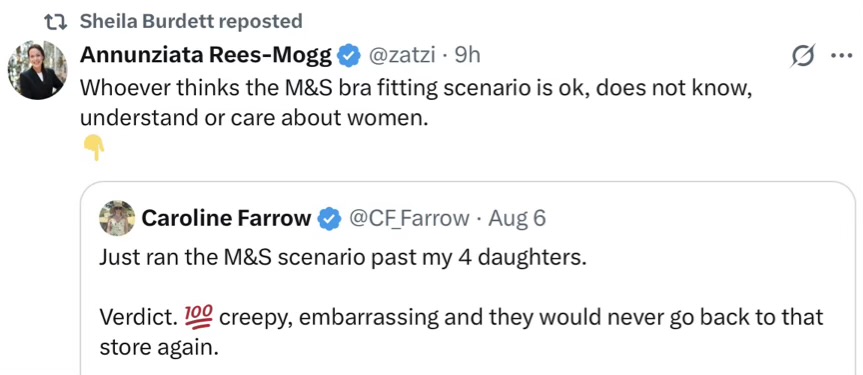Open Sheila Burdett reposted link
Screen dimensions: 863x375
click(x=191, y=21)
